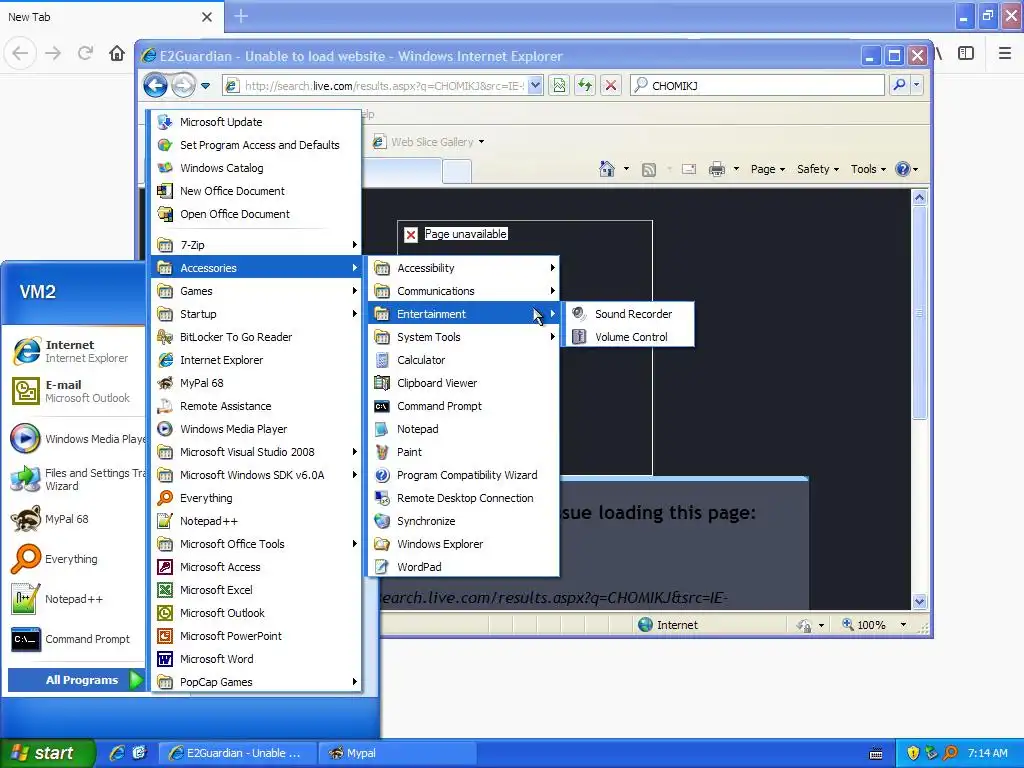This screenshot has height=768, width=1024.
Task: Expand the Accessibility submenu
Action: point(464,268)
